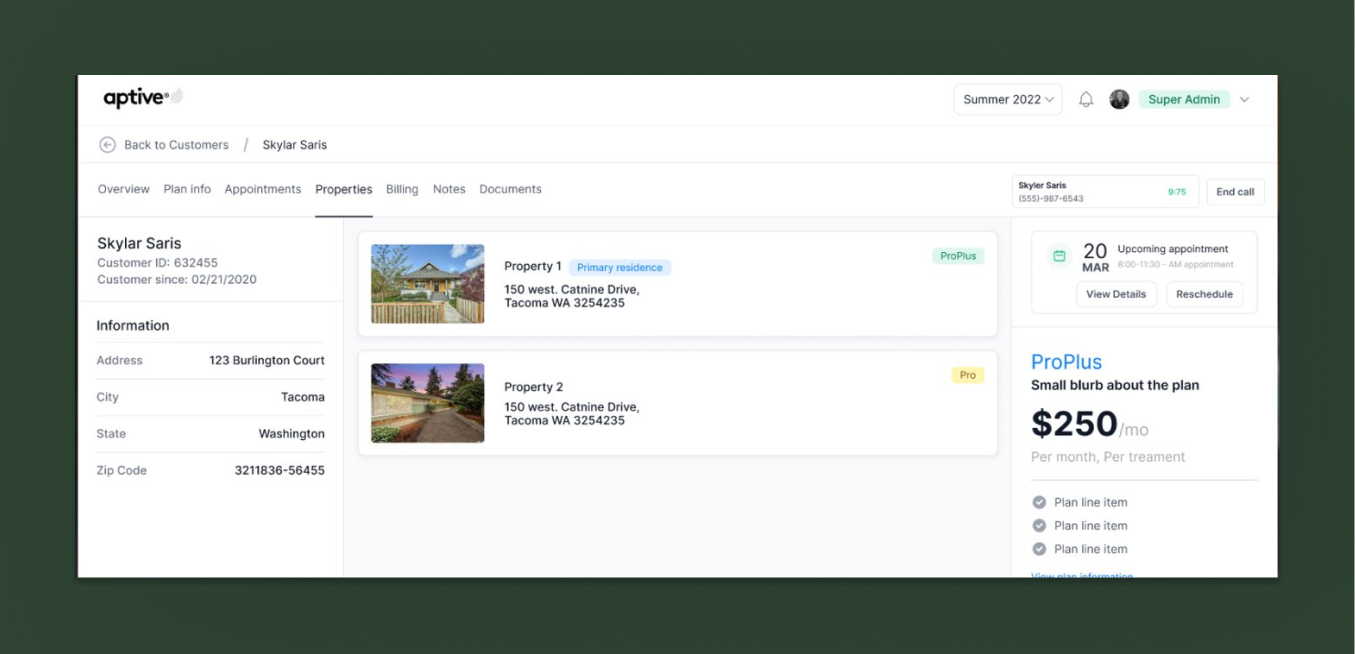Click the phone number (555)-987-6543
This screenshot has width=1355, height=654.
tap(1051, 198)
